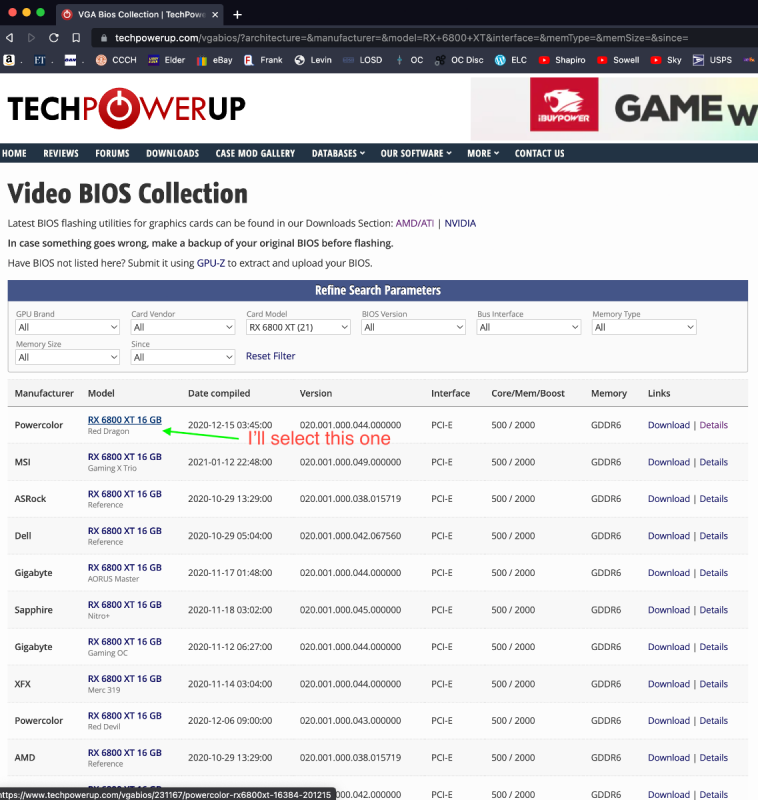Open the Card Vendor dropdown
Screen dimensions: 758x800
pyautogui.click(x=183, y=327)
